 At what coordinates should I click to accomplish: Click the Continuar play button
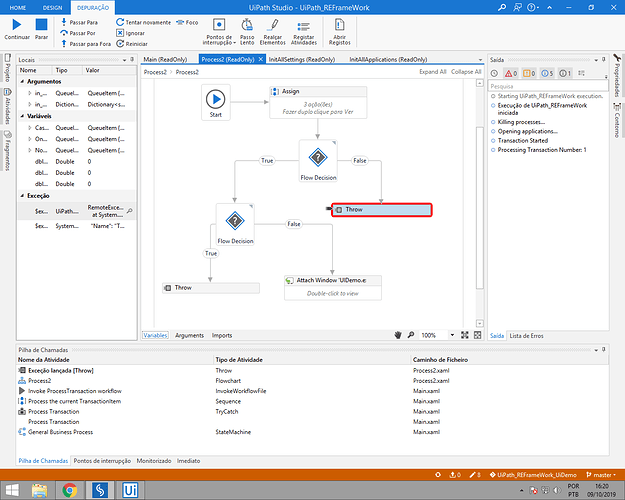[x=17, y=29]
